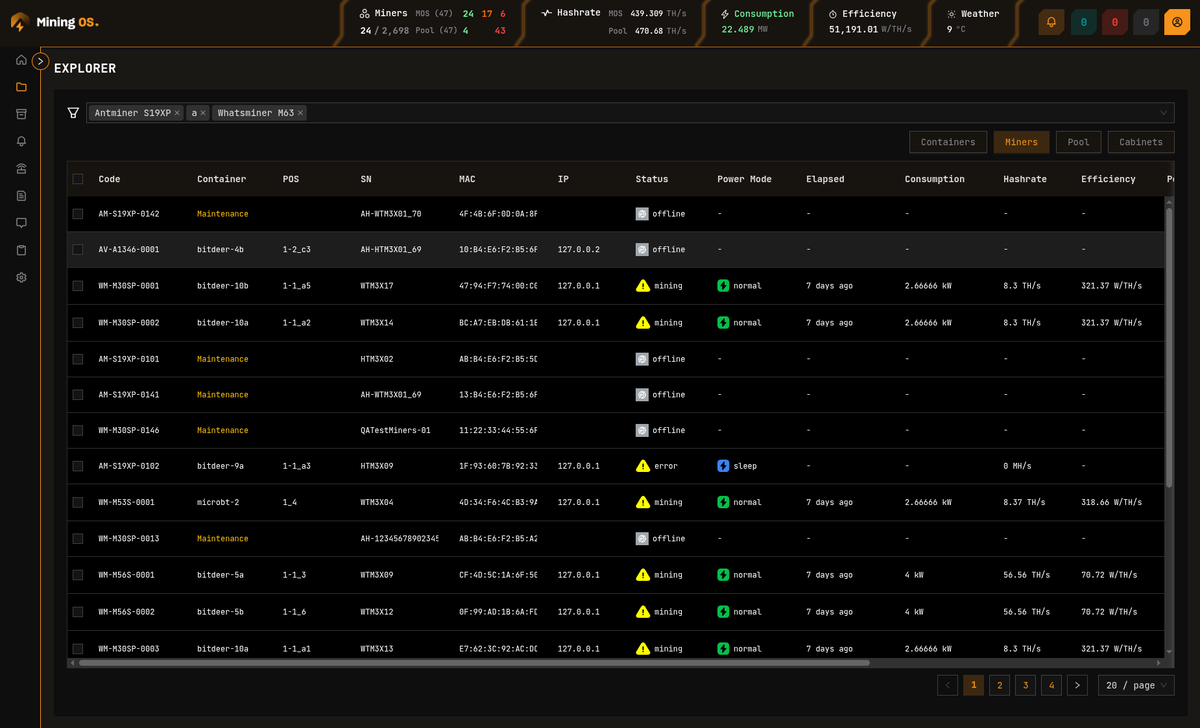Switch to the Cabinets tab
This screenshot has height=728, width=1200.
[x=1141, y=142]
